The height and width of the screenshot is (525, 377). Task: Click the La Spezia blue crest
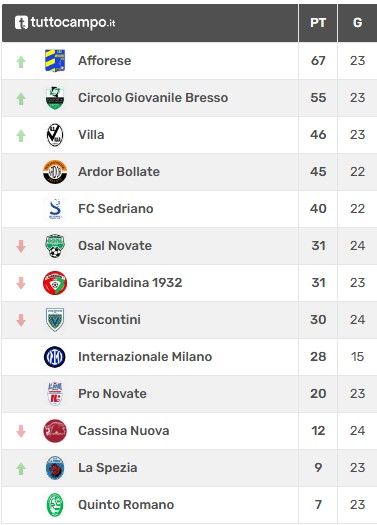tap(55, 468)
